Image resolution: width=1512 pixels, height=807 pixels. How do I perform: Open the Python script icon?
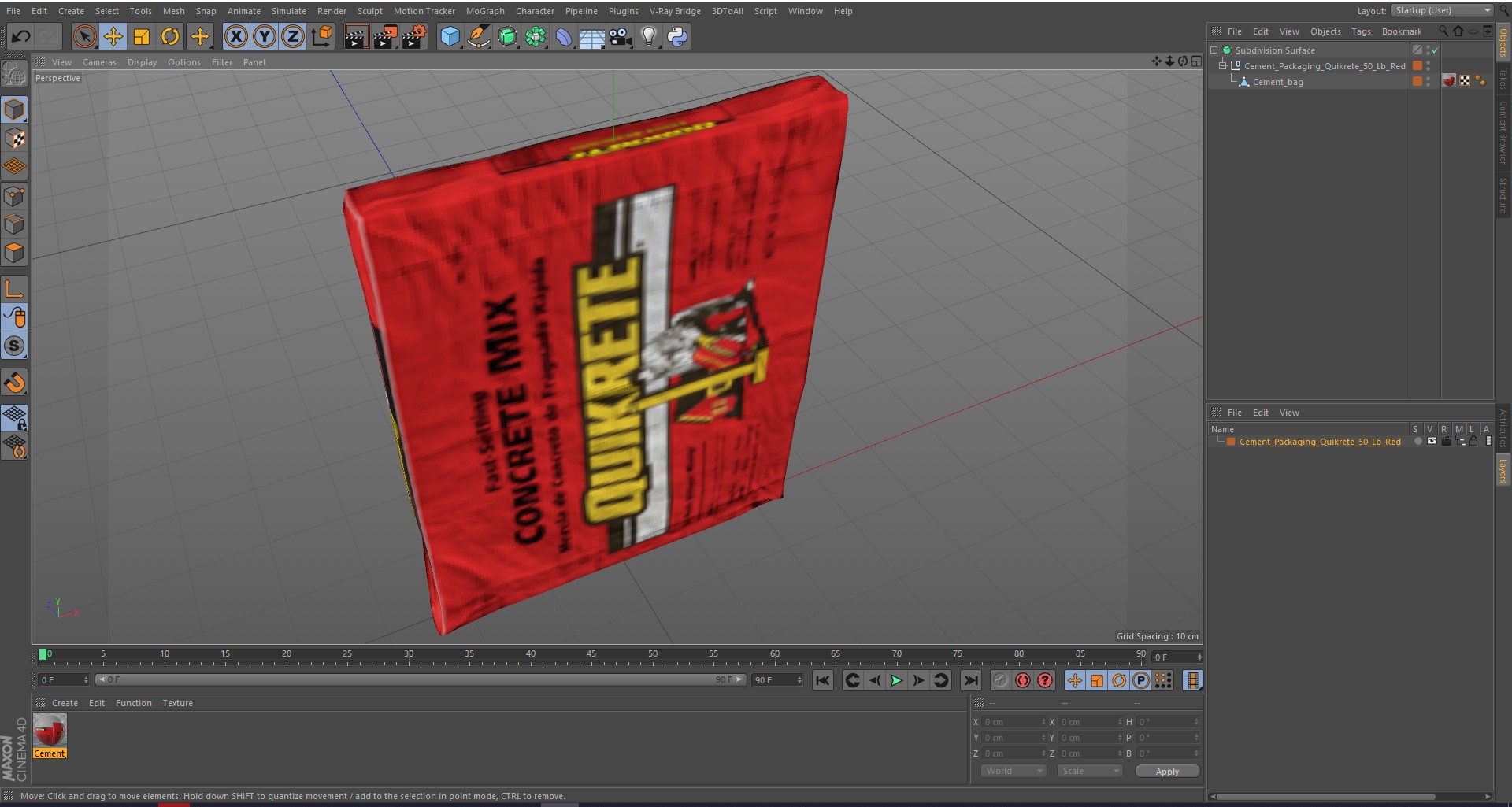[677, 36]
